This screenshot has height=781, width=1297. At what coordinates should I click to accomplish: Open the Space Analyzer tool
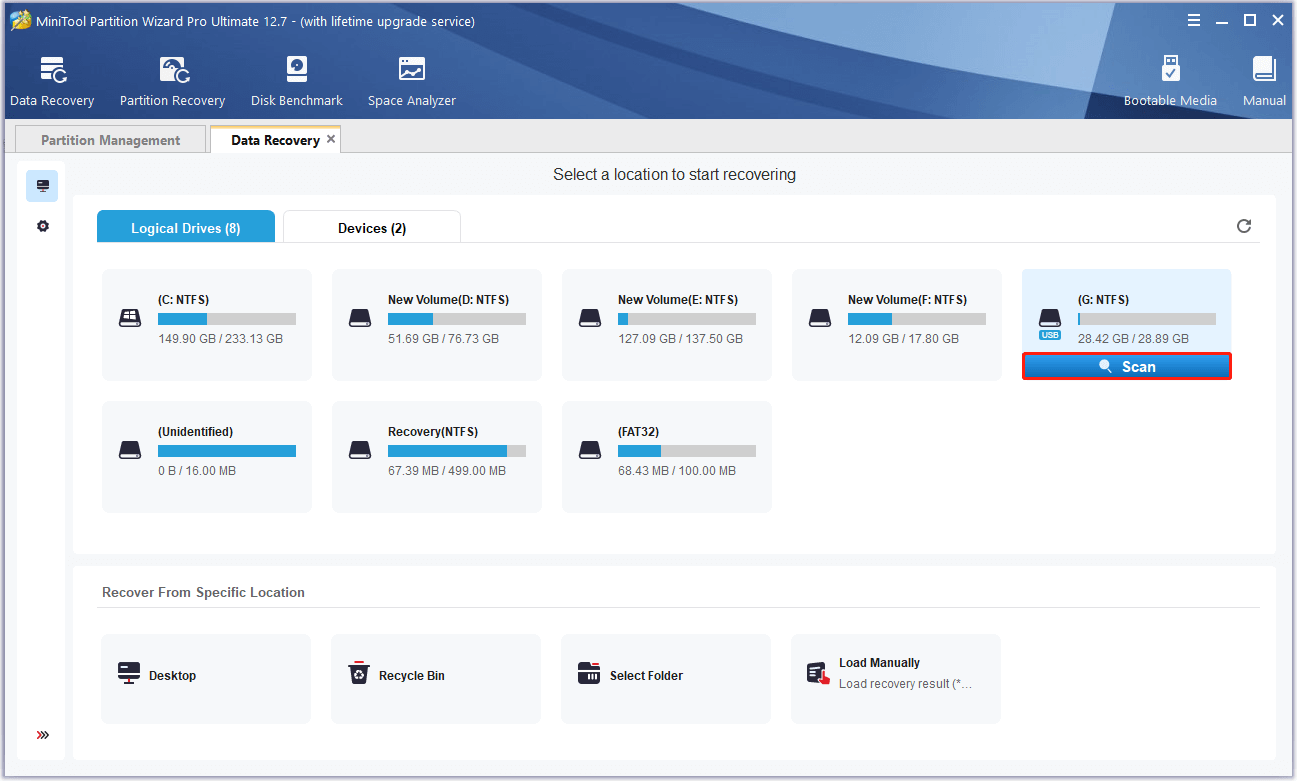[x=411, y=82]
